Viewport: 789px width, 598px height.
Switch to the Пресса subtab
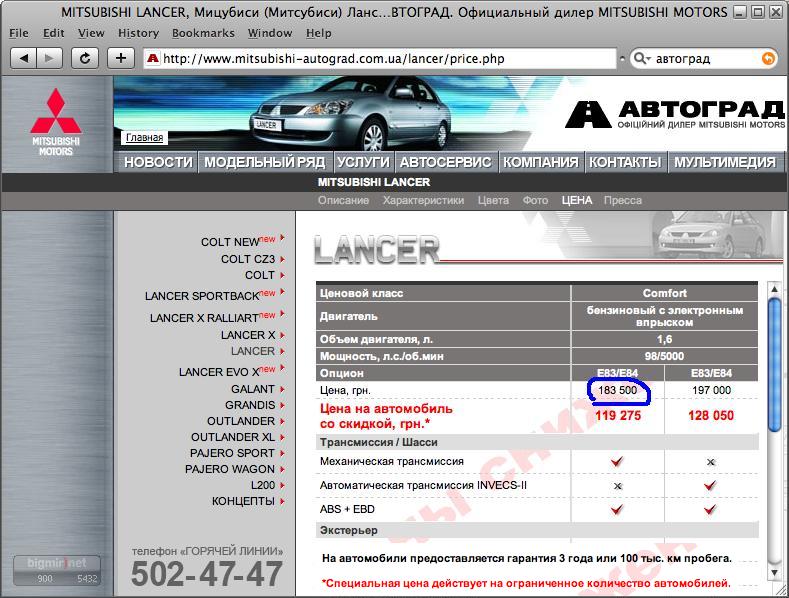tap(622, 200)
